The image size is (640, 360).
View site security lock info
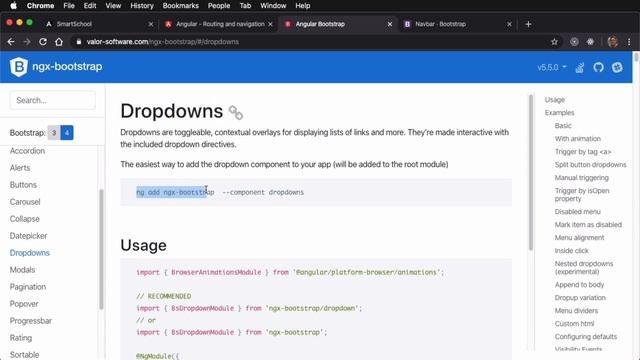pos(79,42)
